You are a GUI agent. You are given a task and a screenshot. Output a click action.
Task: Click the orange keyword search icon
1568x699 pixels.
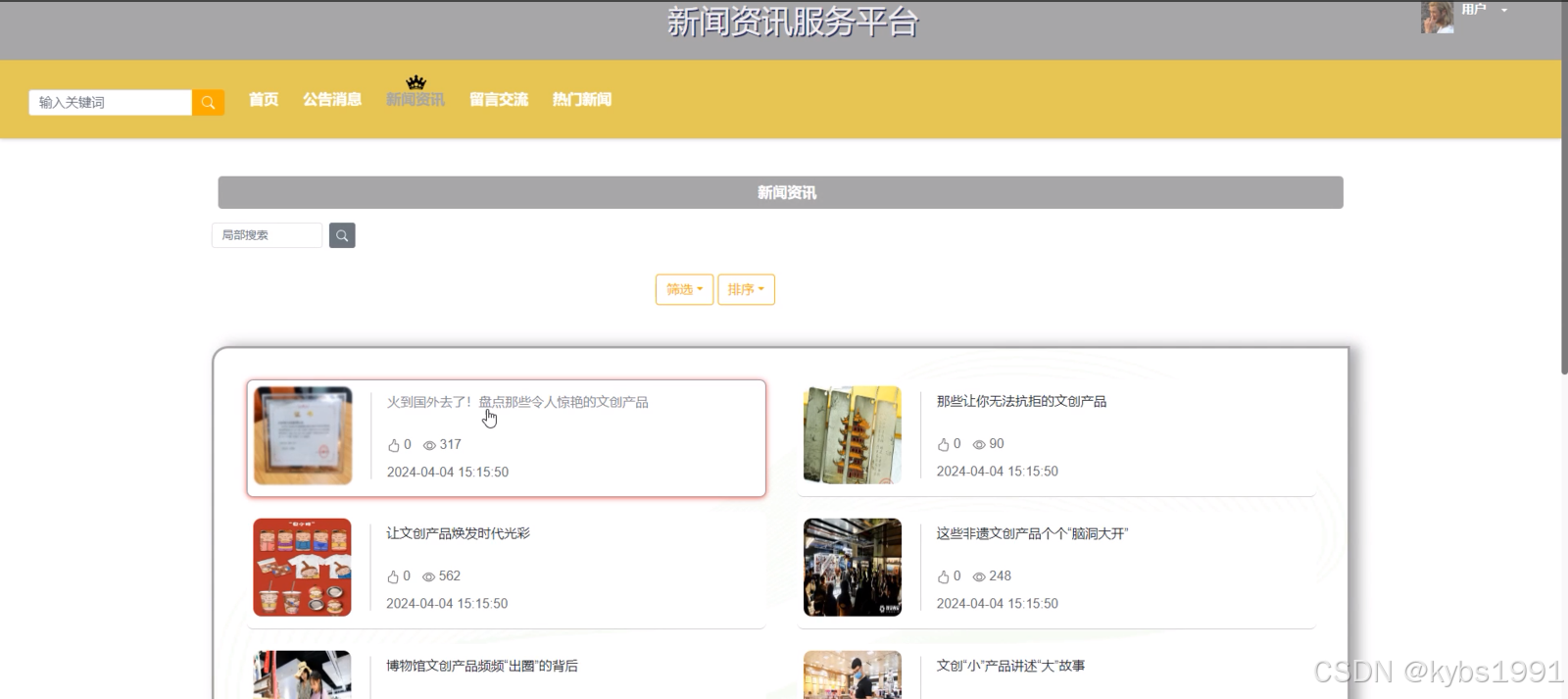208,103
